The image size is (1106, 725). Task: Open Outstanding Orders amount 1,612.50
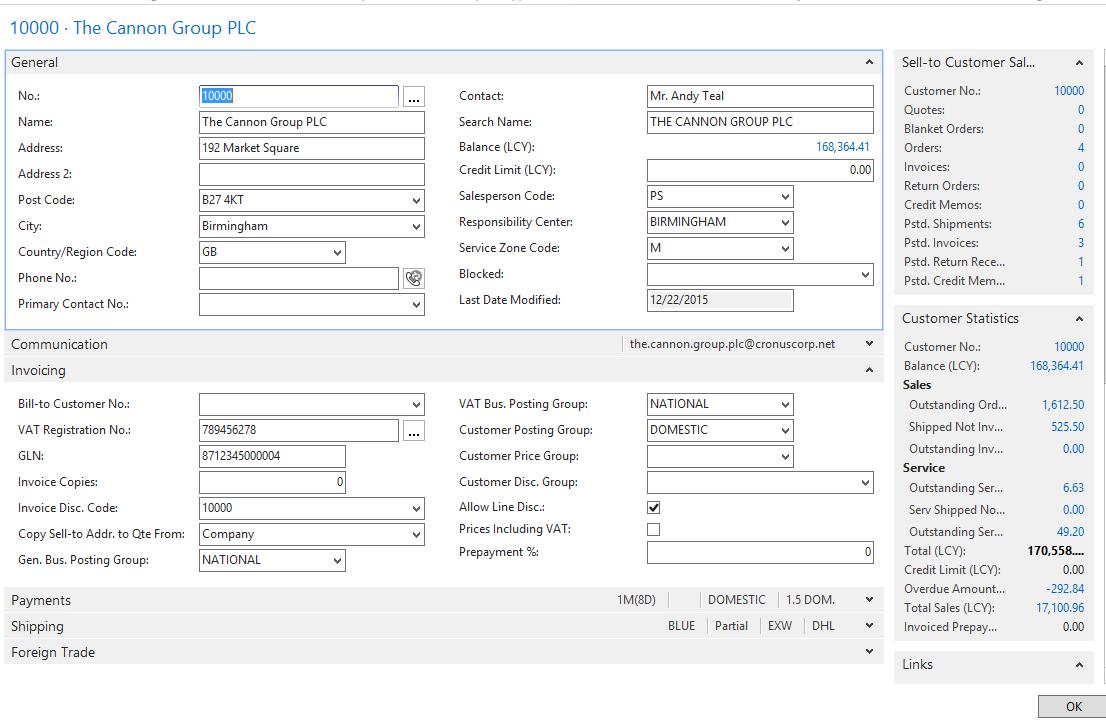1063,405
